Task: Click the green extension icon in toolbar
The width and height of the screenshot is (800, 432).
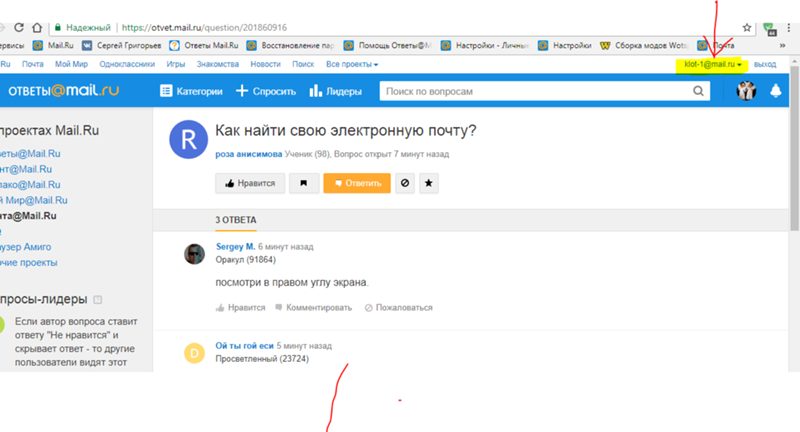Action: (x=769, y=29)
